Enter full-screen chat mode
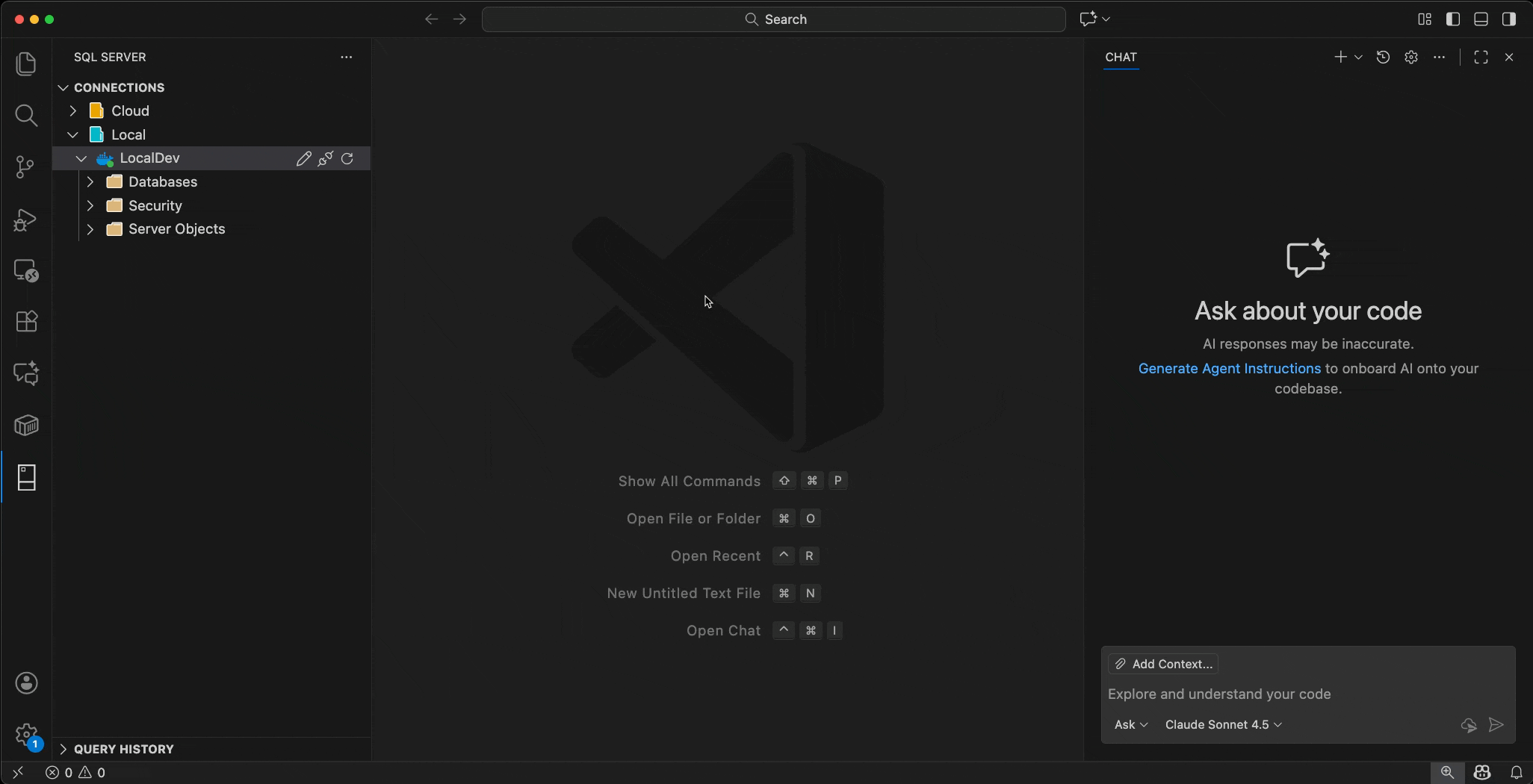The width and height of the screenshot is (1533, 784). 1481,57
